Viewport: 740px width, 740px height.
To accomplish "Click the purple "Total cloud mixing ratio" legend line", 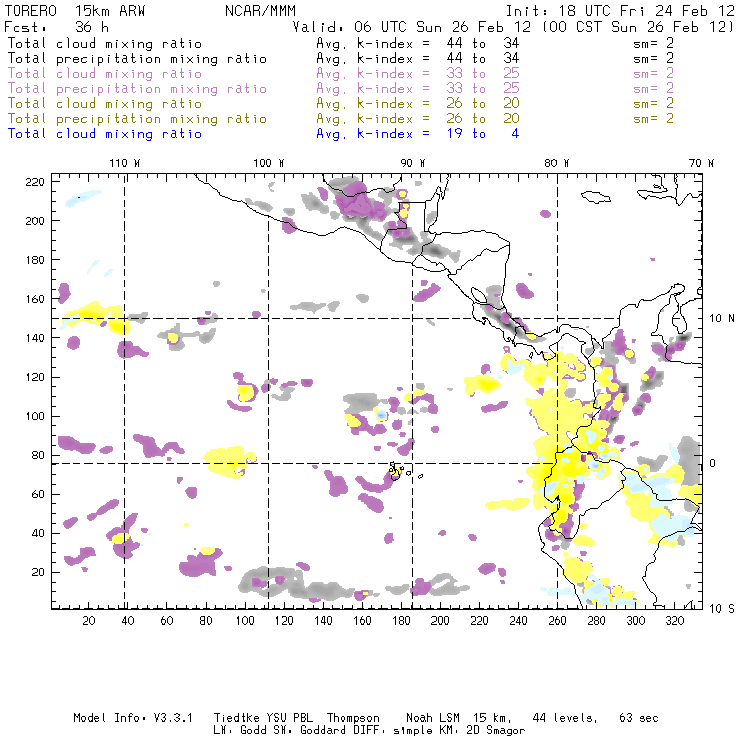I will tap(105, 74).
